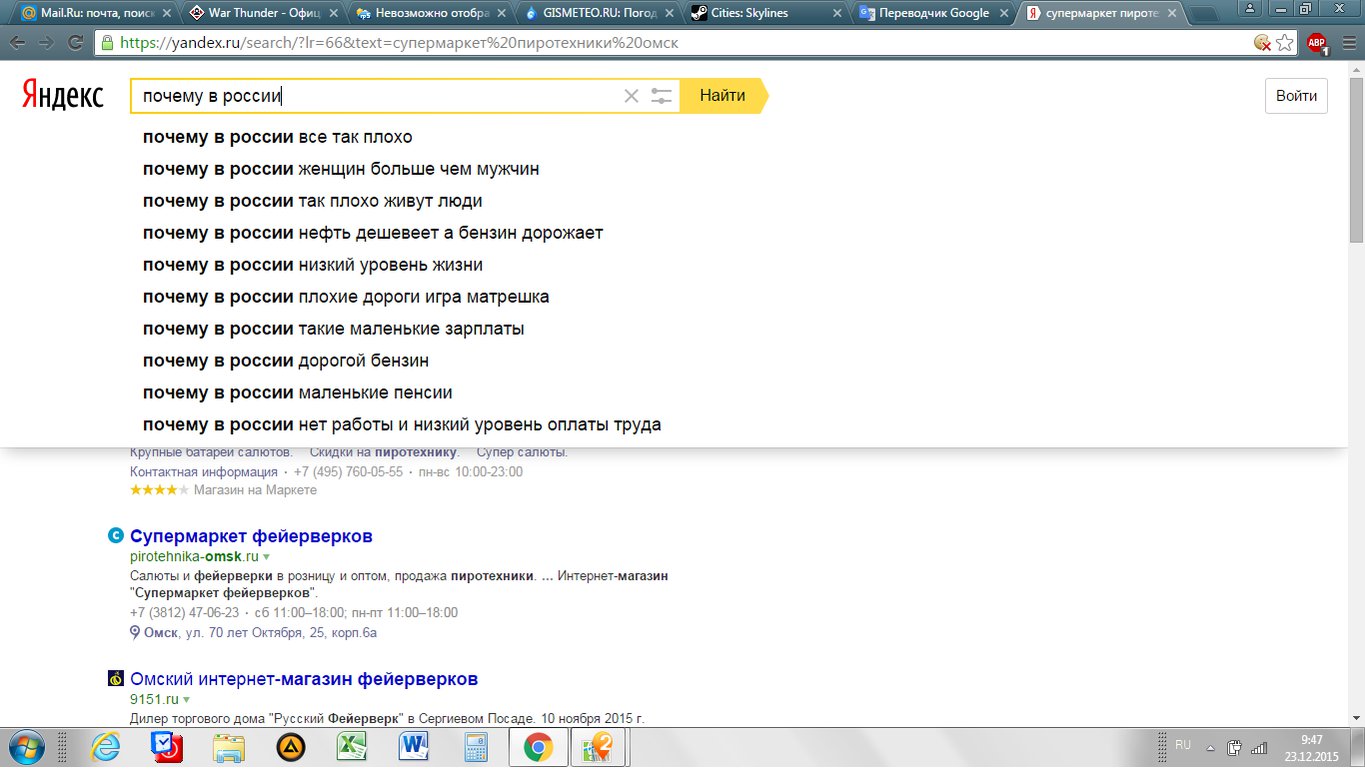Open Омский интернет-магазин фейерверков result
The image size is (1365, 769).
[x=304, y=679]
